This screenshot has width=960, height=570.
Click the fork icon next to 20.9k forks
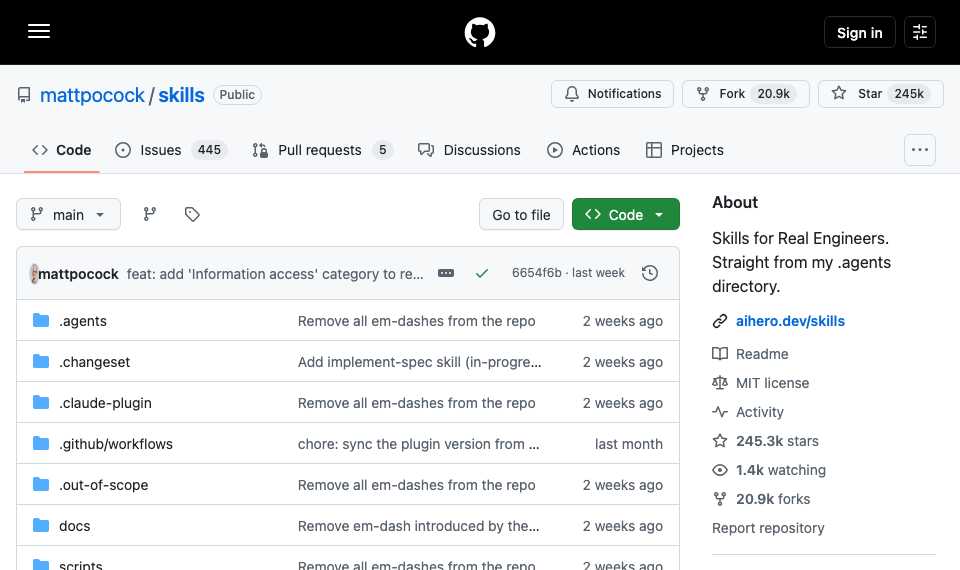(720, 499)
